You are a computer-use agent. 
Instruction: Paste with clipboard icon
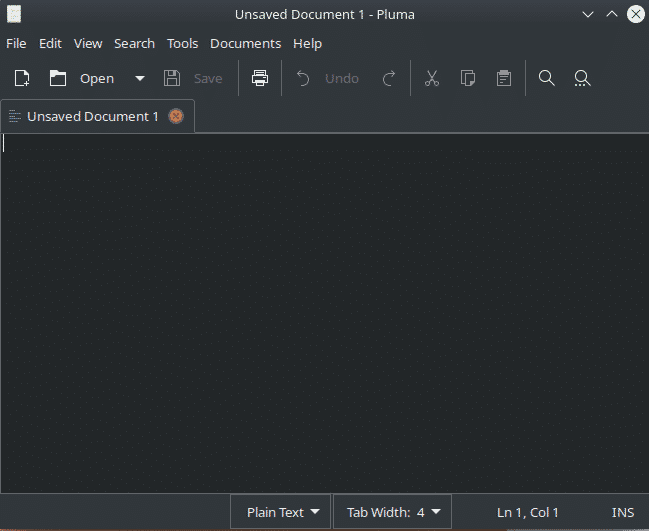pyautogui.click(x=504, y=78)
